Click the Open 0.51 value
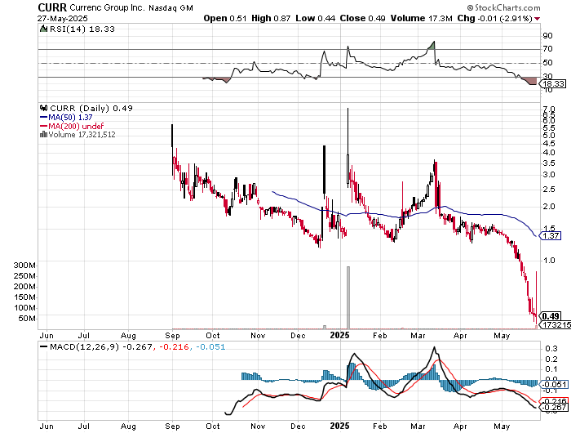 (225, 18)
